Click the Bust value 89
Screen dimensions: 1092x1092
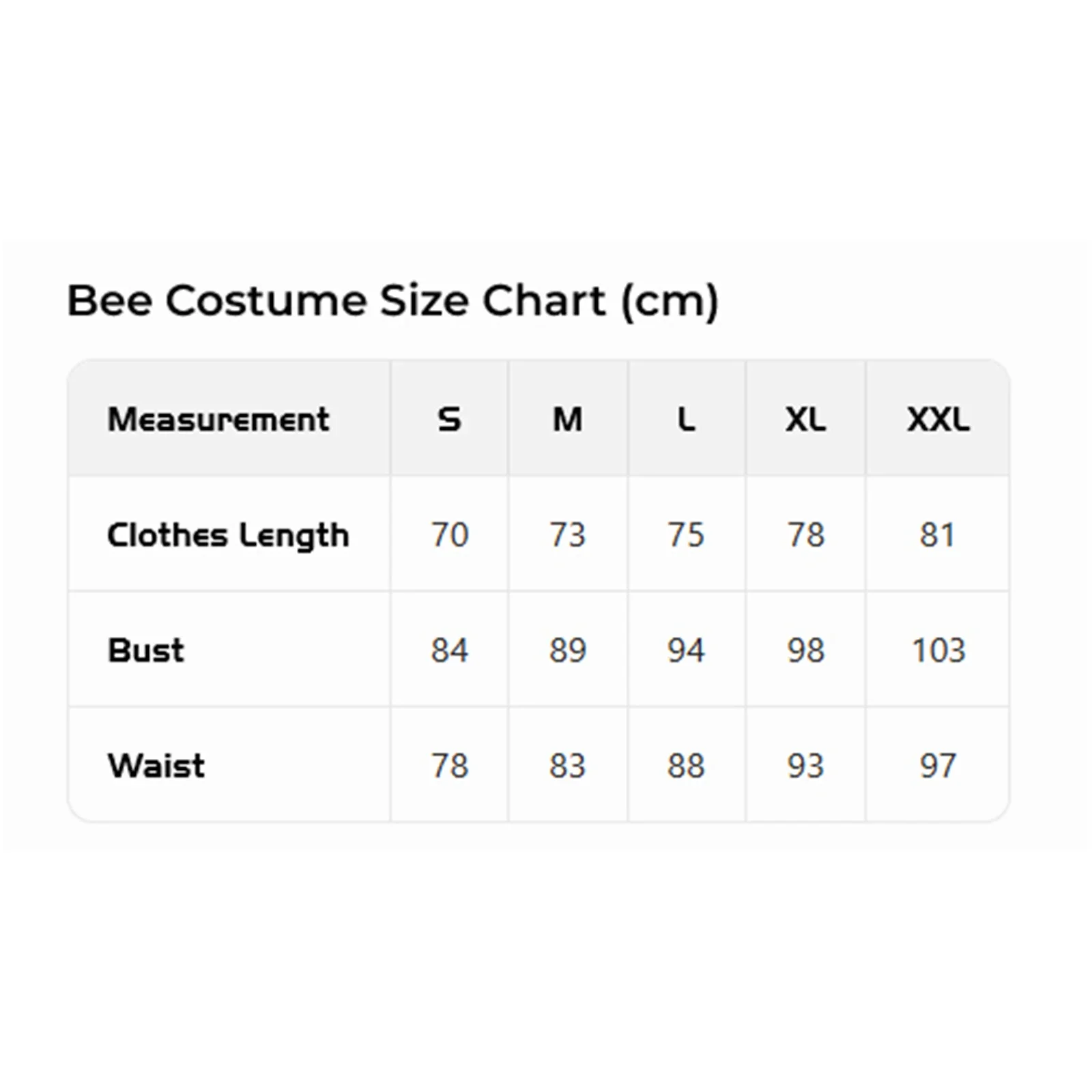[567, 650]
